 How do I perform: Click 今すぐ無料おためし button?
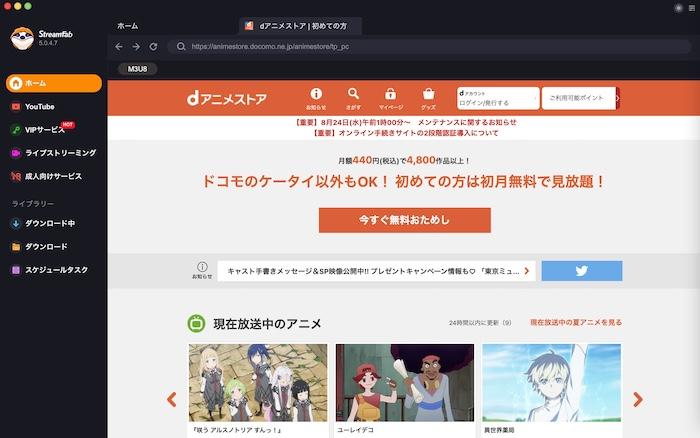tap(404, 220)
